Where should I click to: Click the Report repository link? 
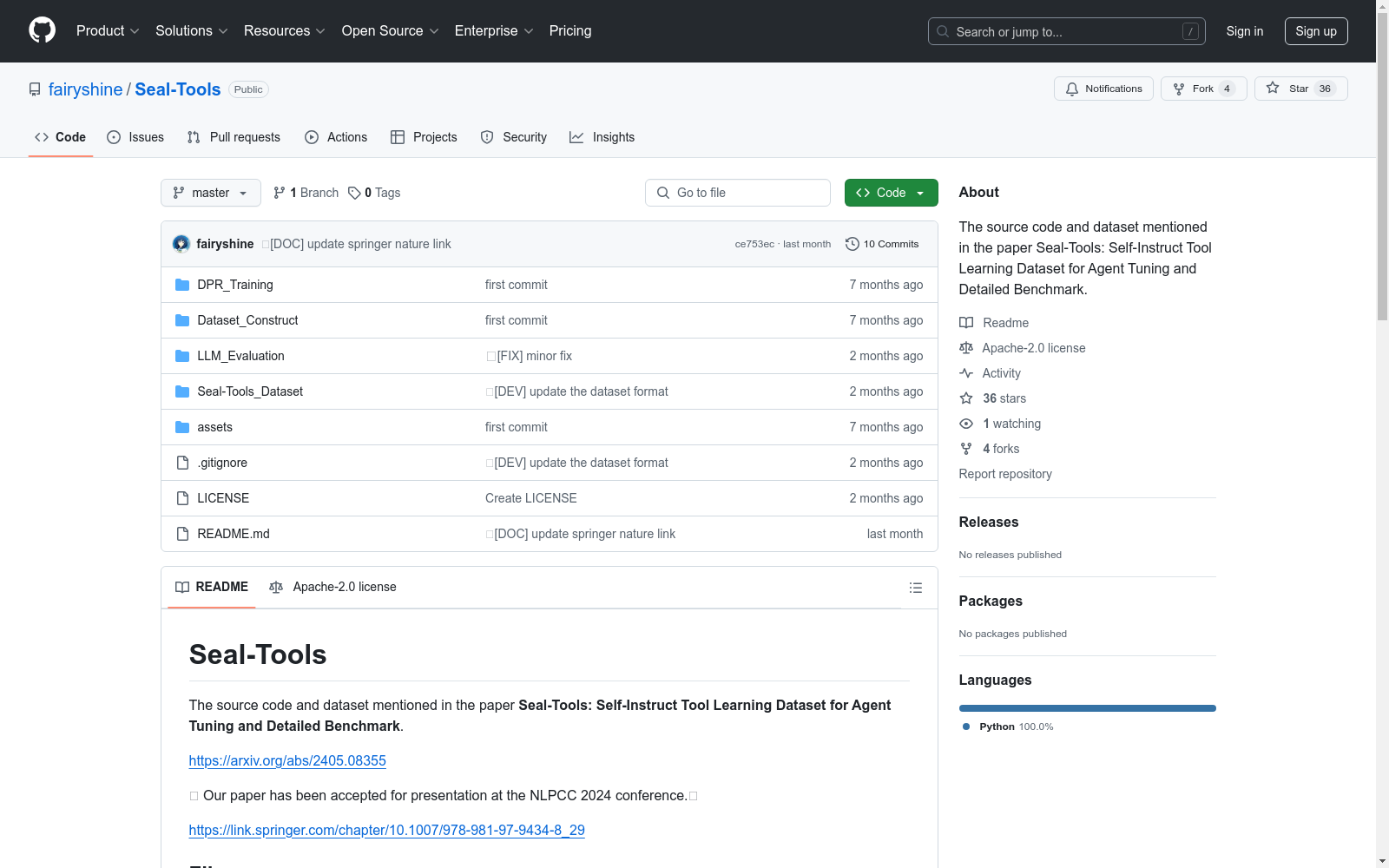(1005, 474)
